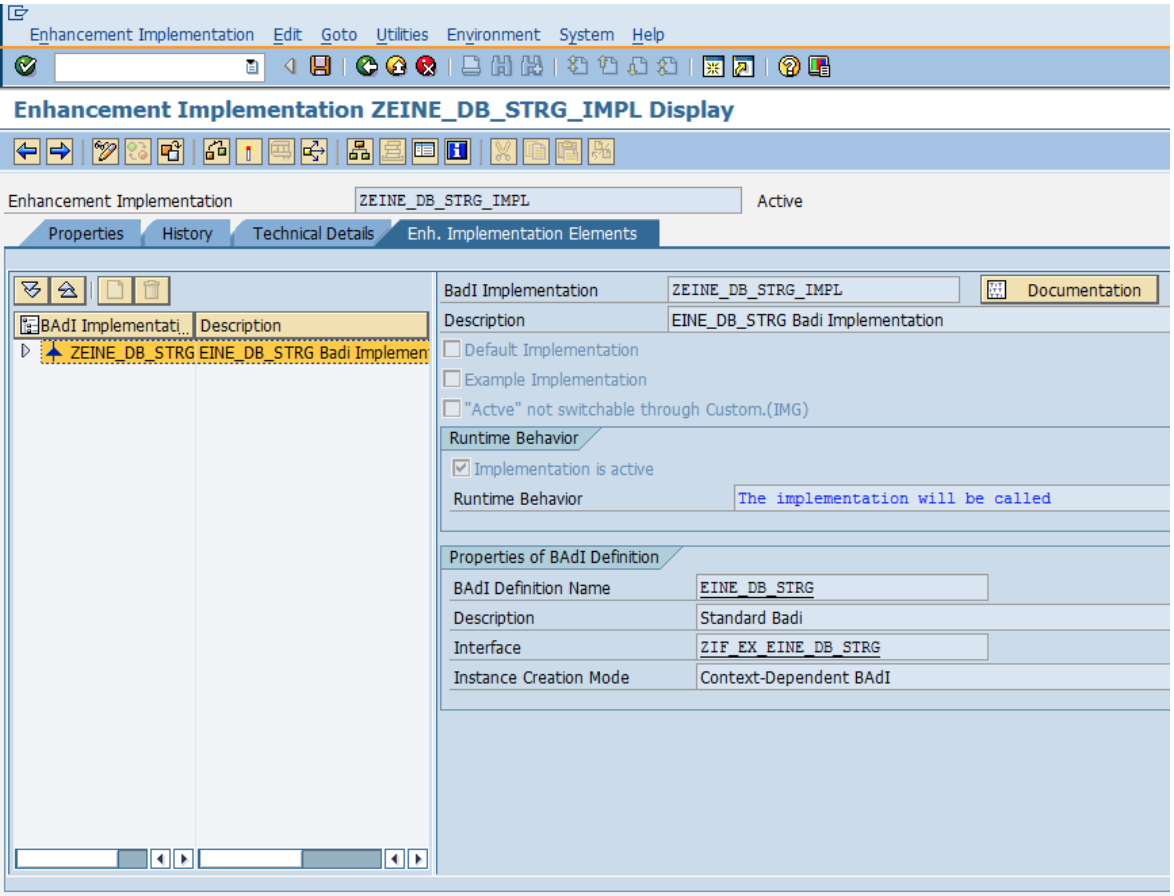Click the Last Page icon
Screen dimensions: 1174x896
click(x=667, y=67)
